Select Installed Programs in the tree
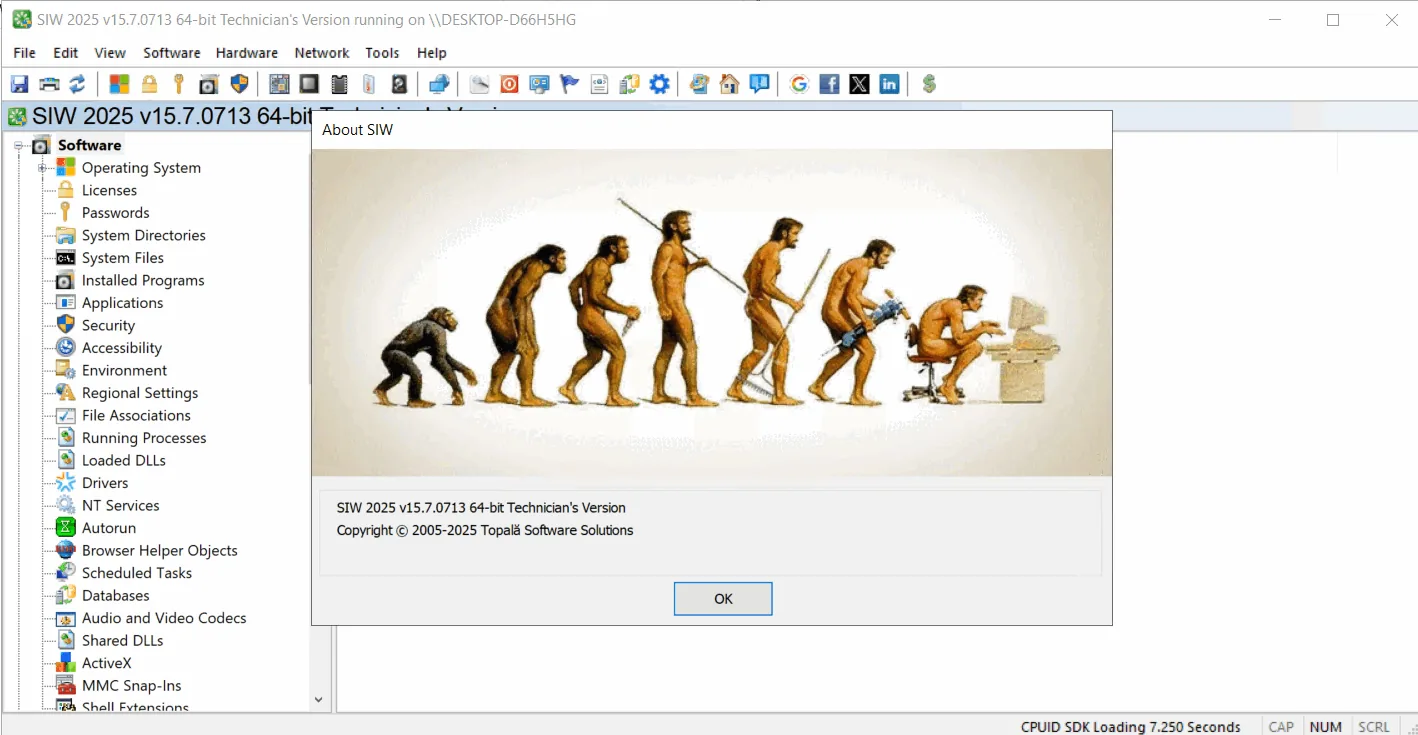 point(143,281)
